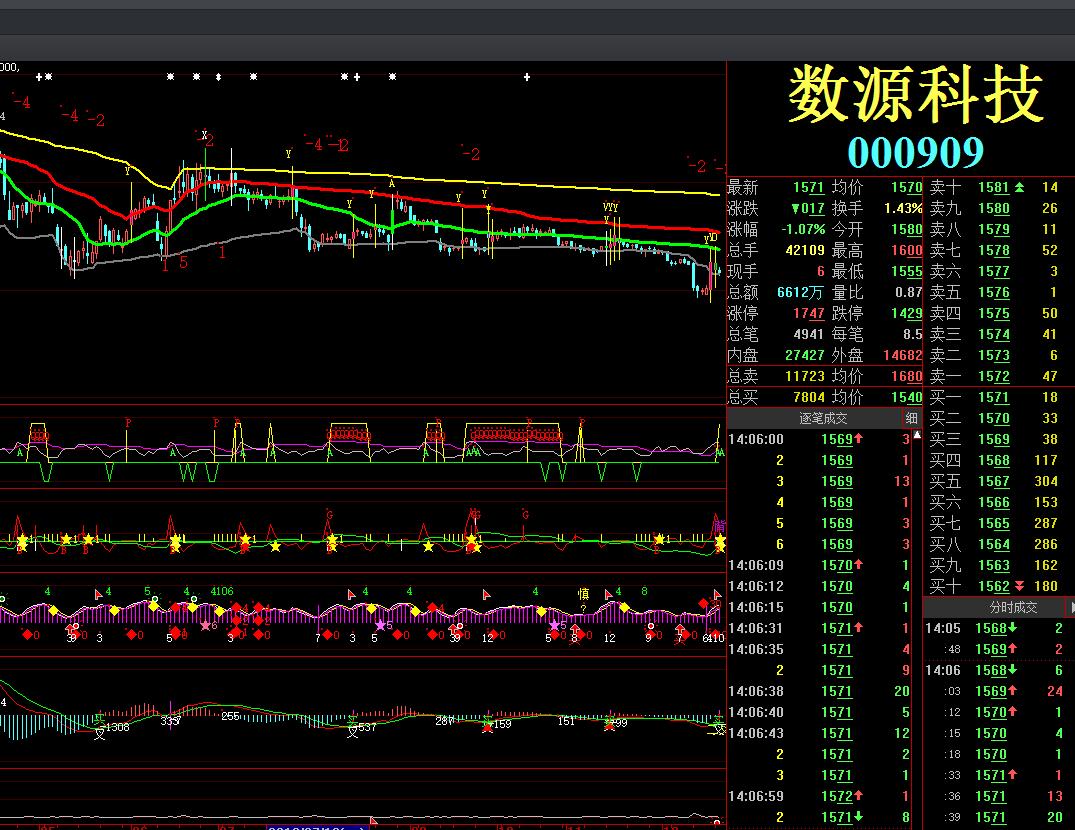The image size is (1075, 830).
Task: Select the 卖五 price 1576
Action: tap(994, 293)
